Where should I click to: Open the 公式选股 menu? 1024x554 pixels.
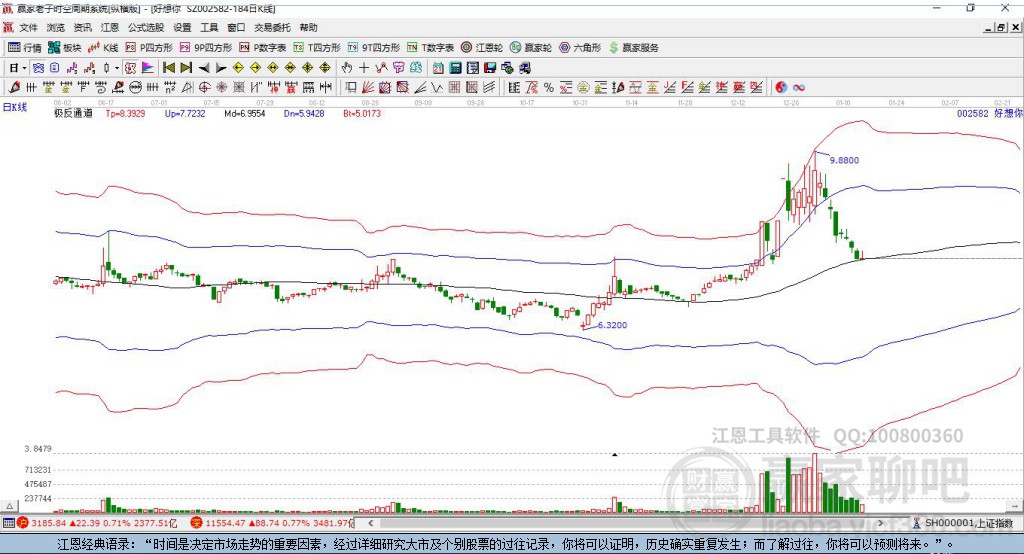[145, 28]
